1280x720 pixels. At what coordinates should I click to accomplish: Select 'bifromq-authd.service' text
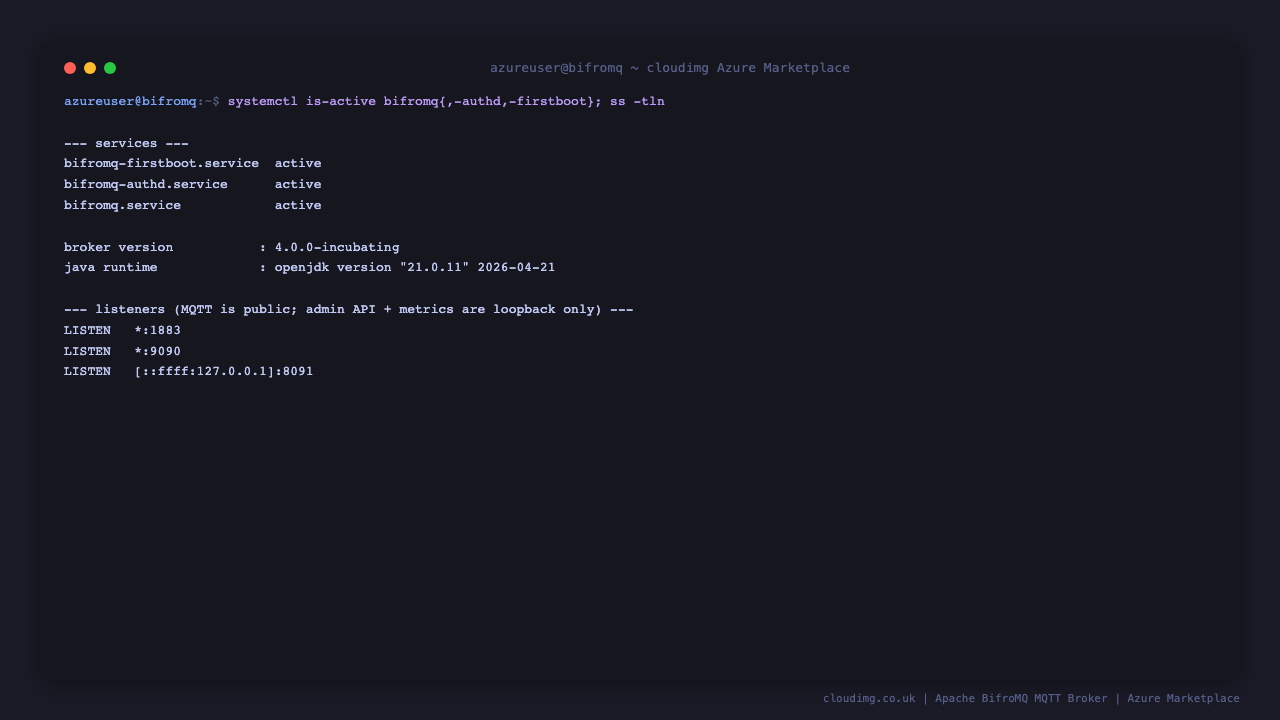(x=146, y=184)
